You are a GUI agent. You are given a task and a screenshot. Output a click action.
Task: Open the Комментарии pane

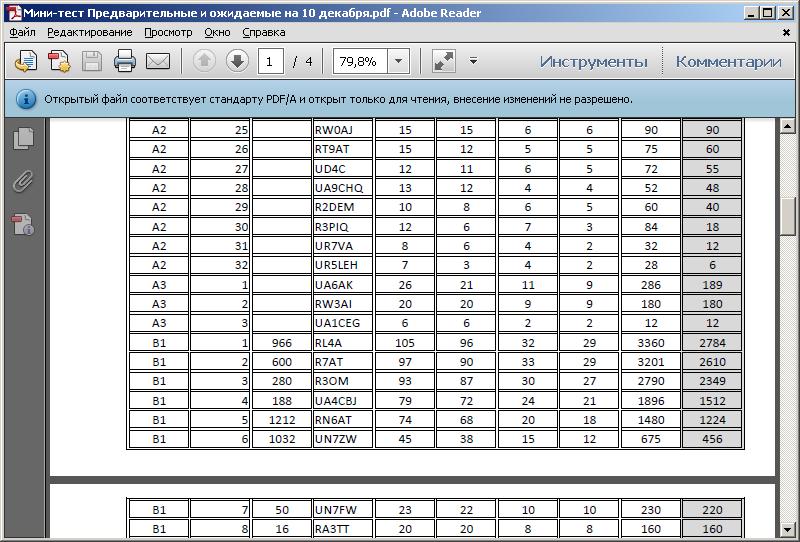pos(729,62)
